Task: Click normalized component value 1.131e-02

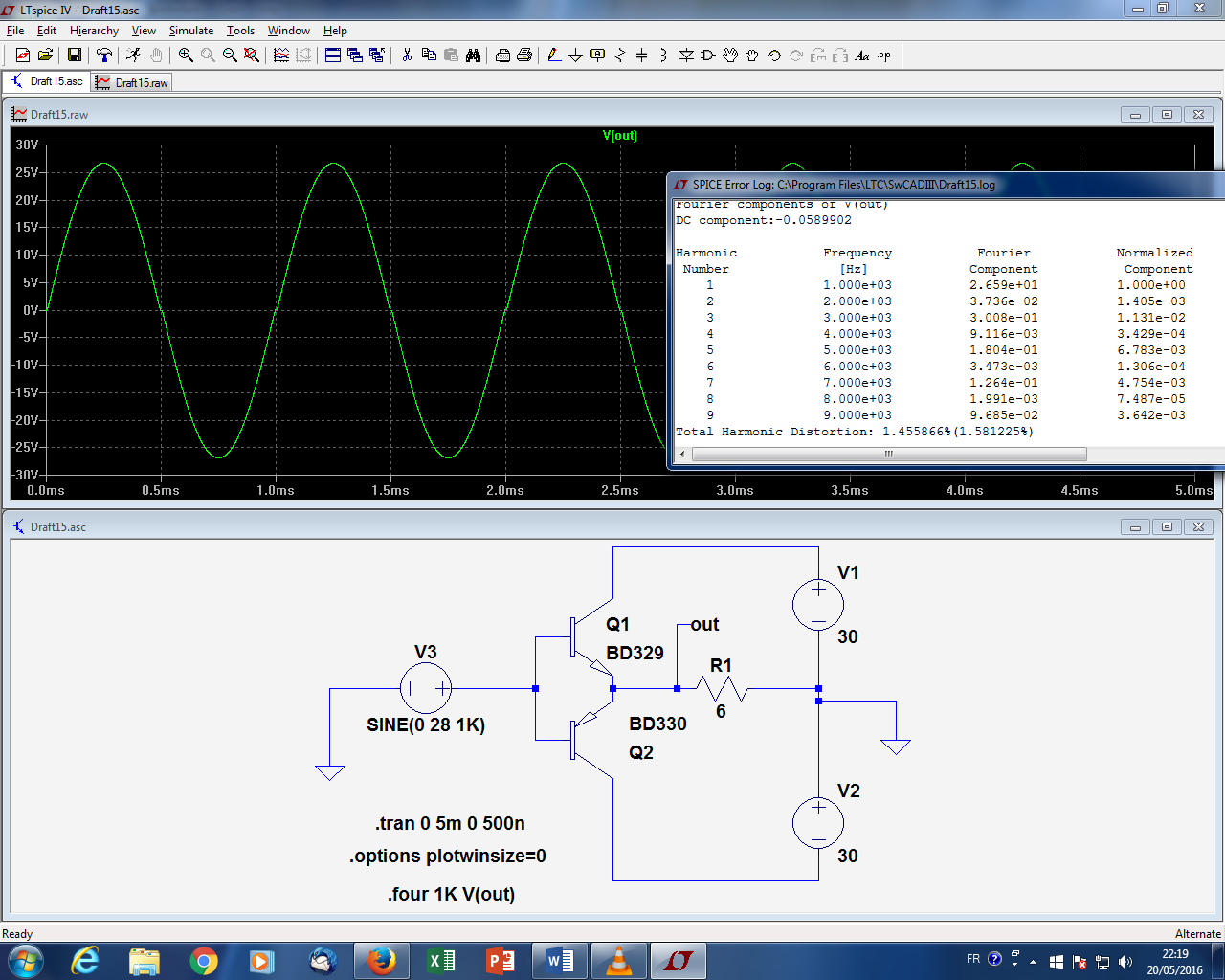Action: 1151,318
